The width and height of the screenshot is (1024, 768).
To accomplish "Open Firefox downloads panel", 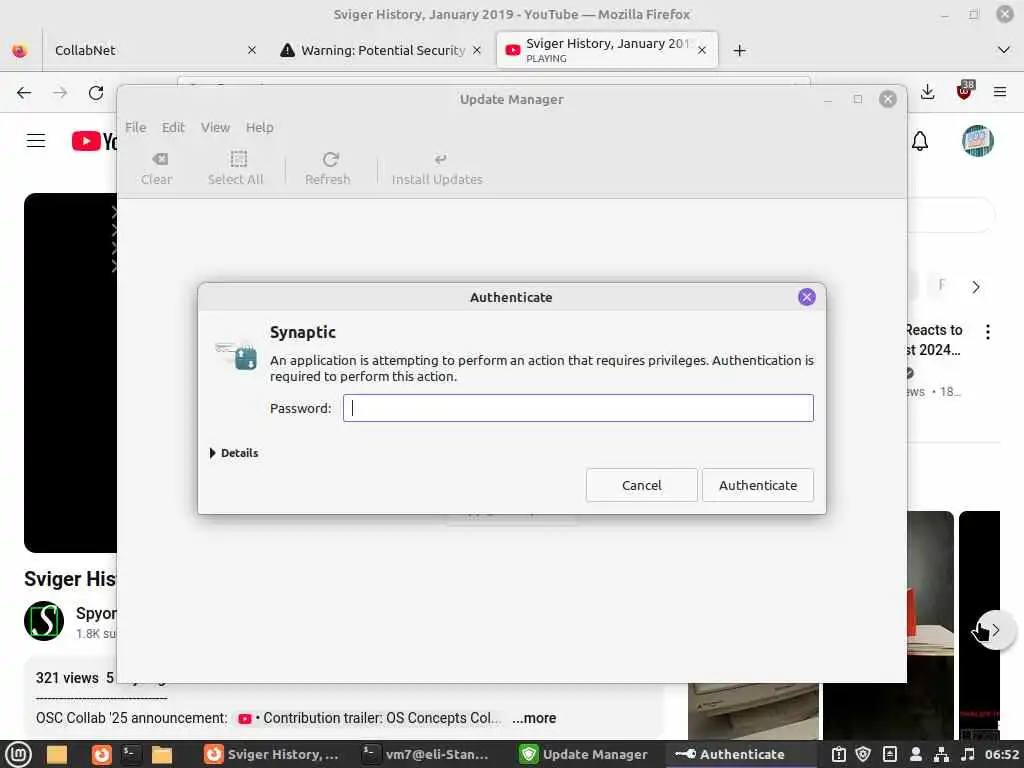I will coord(927,92).
